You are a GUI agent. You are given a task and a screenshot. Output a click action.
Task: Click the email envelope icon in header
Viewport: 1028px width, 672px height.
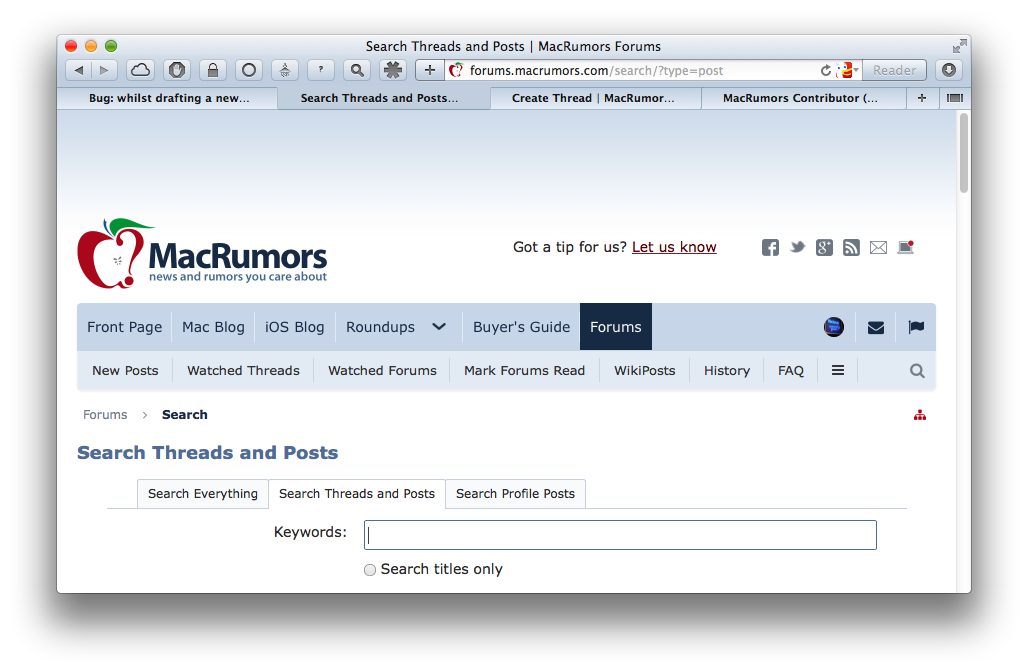click(x=879, y=247)
